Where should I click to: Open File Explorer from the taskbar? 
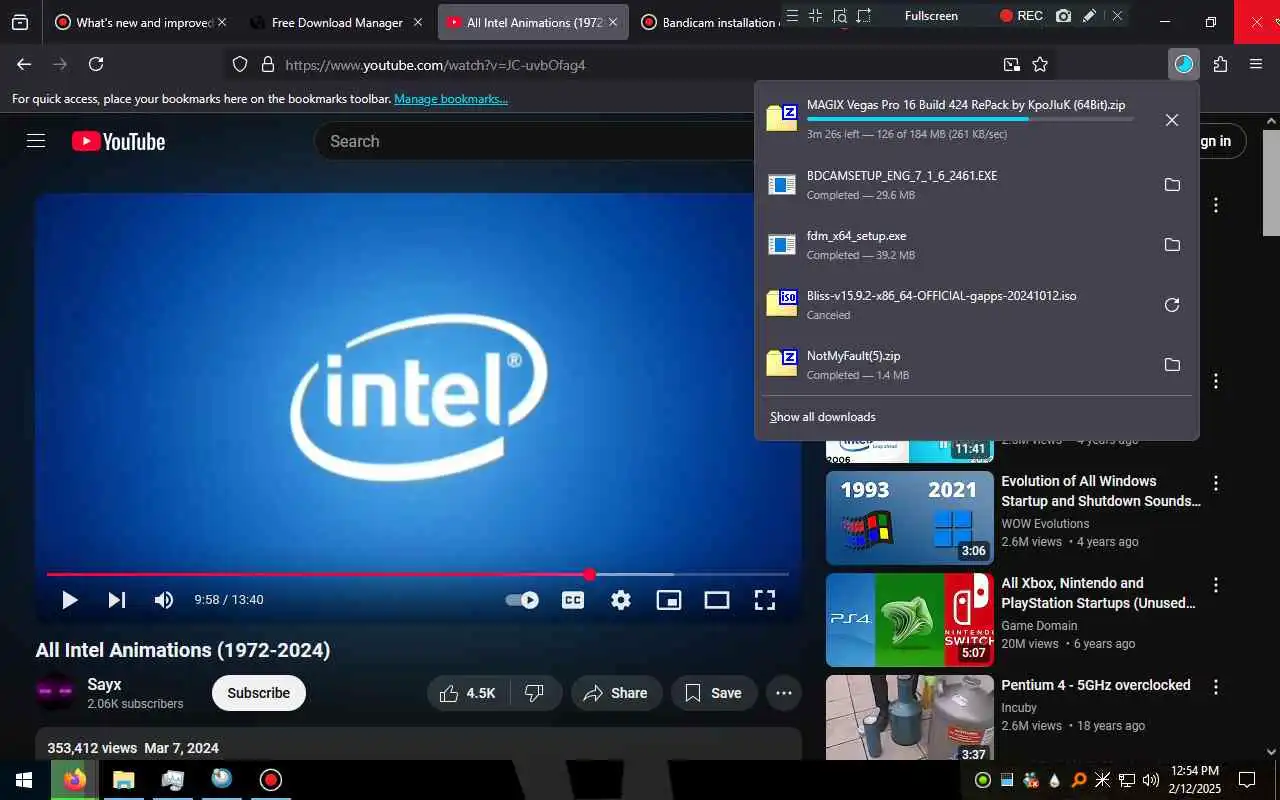pyautogui.click(x=123, y=780)
